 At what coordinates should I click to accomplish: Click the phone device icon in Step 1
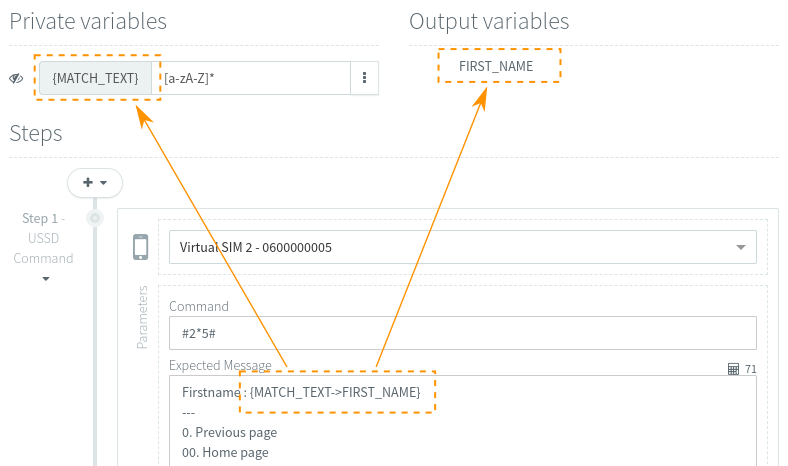pyautogui.click(x=141, y=246)
